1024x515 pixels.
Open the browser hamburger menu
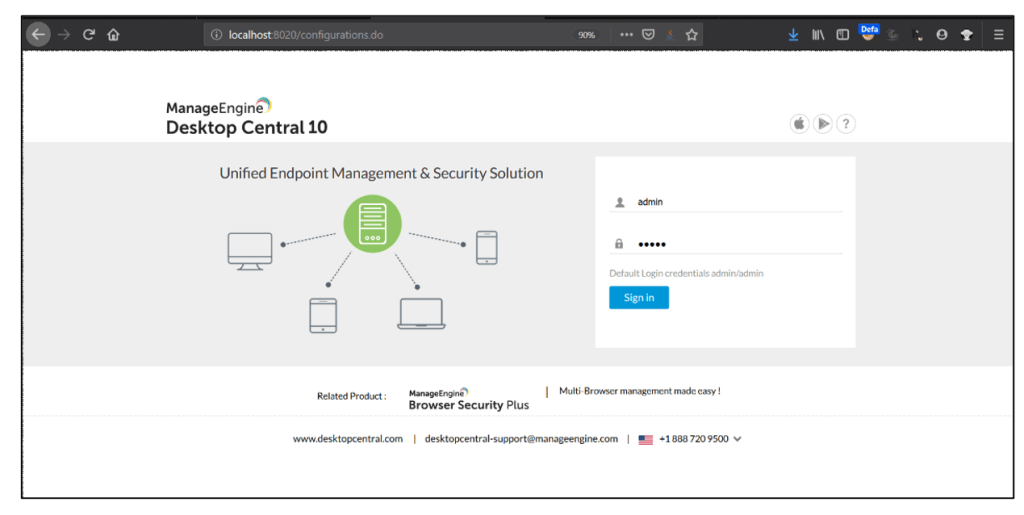(x=999, y=35)
